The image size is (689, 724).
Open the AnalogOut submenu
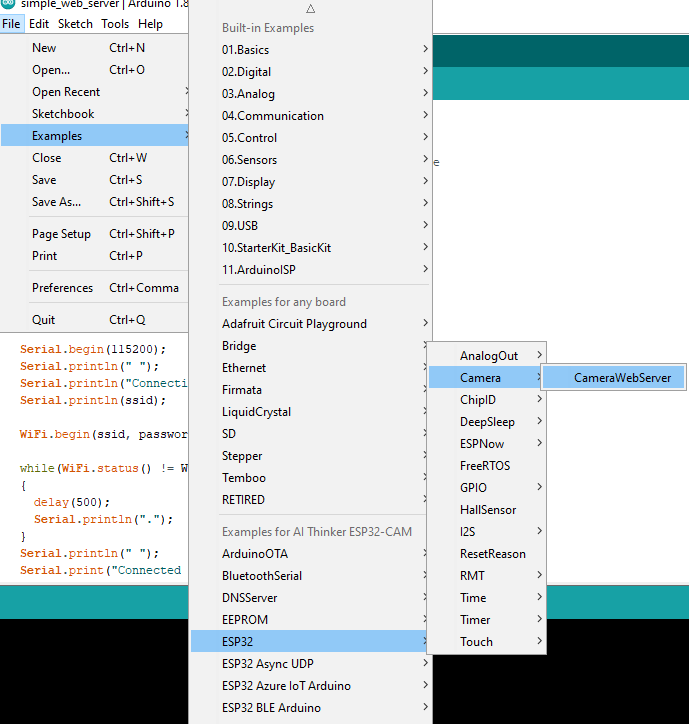[487, 356]
